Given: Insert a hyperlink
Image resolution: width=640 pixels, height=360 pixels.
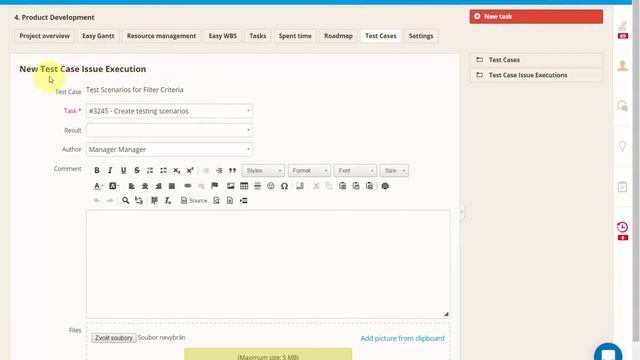Looking at the screenshot, I should tap(188, 186).
